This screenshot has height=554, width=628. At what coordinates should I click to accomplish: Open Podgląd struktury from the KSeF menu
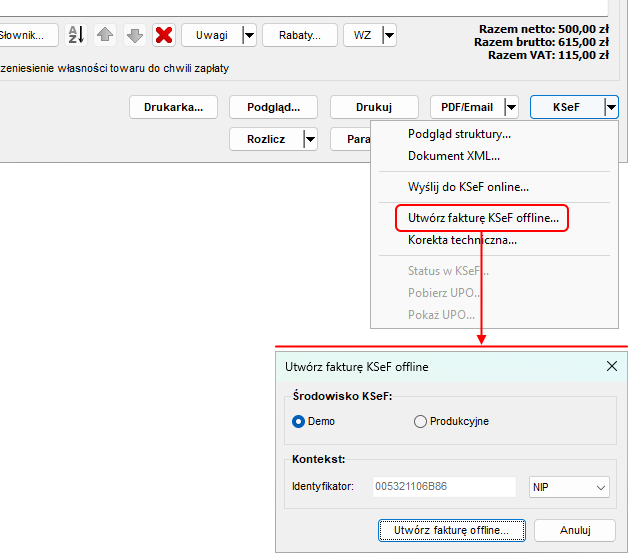click(x=459, y=134)
